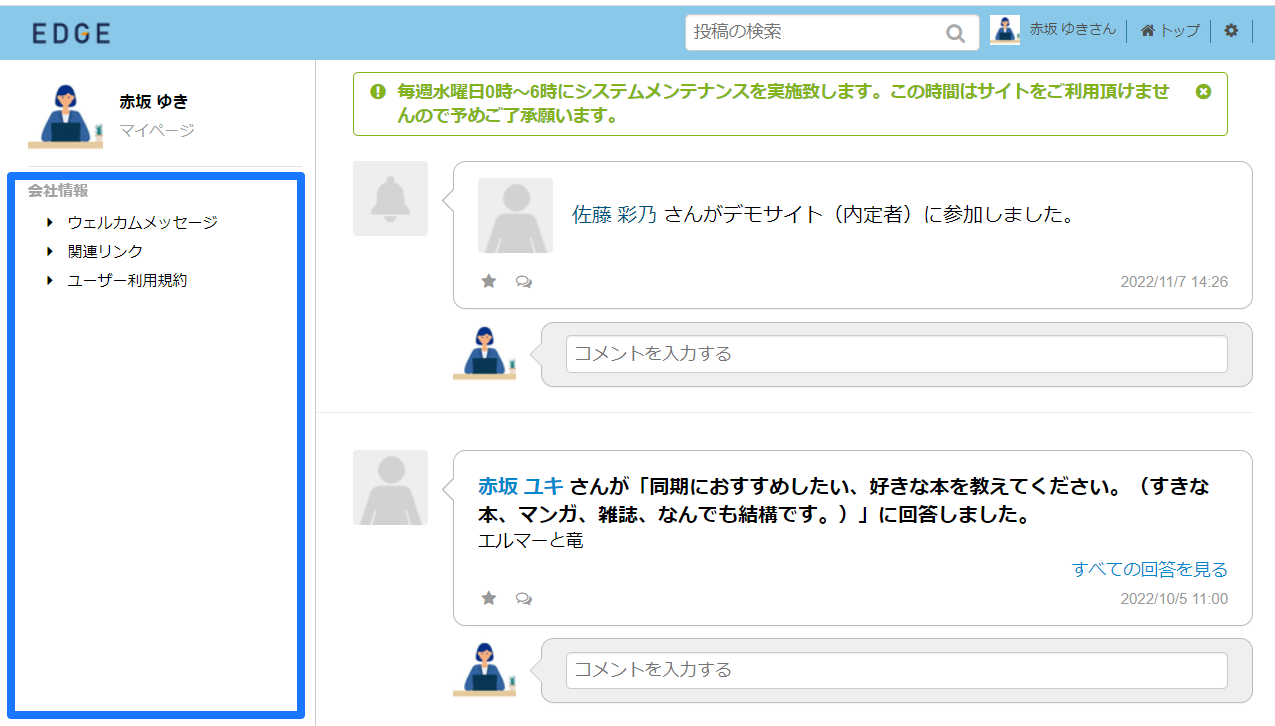Open 関連リンク in the sidebar
The image size is (1275, 726).
[x=105, y=251]
